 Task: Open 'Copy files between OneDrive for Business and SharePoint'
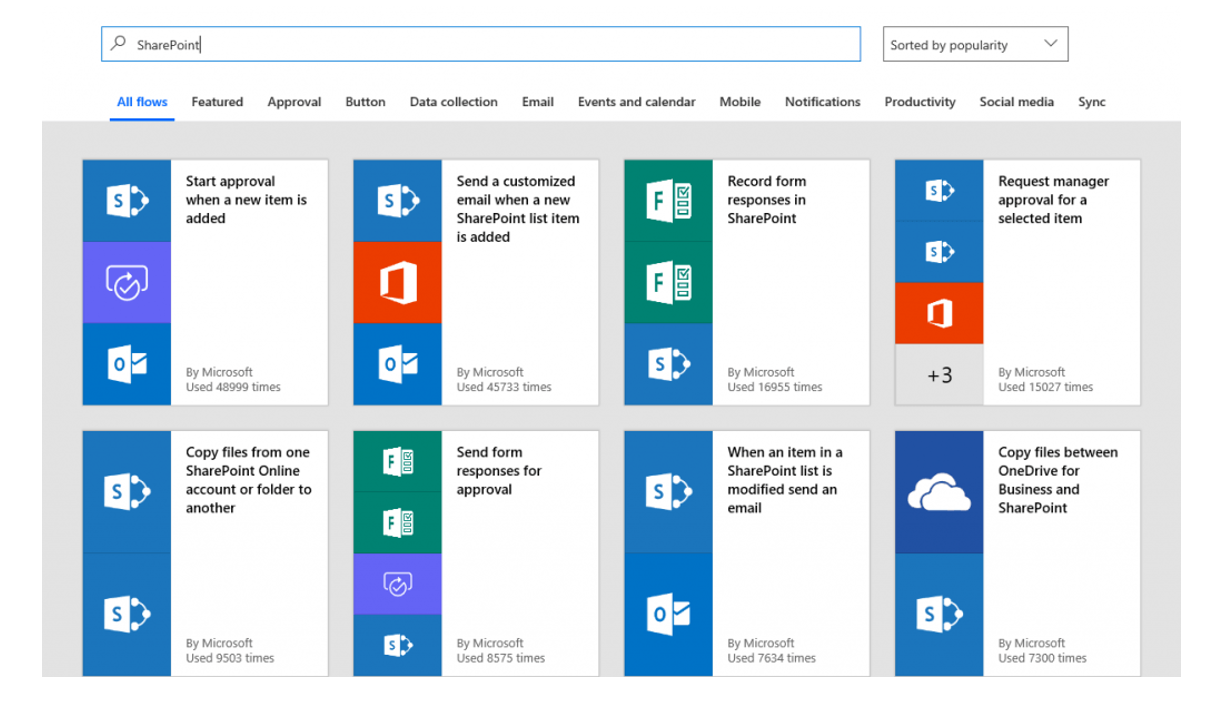point(1058,480)
